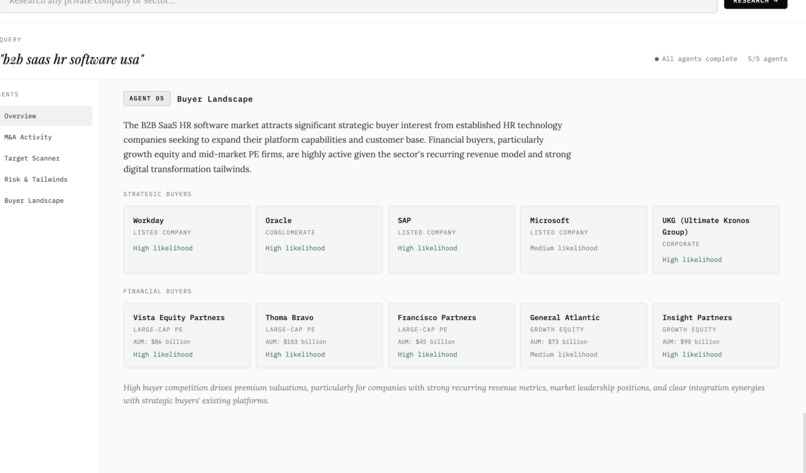Click 'AUM: $45 billion' on Francisco Partners card
The width and height of the screenshot is (806, 473).
(426, 341)
